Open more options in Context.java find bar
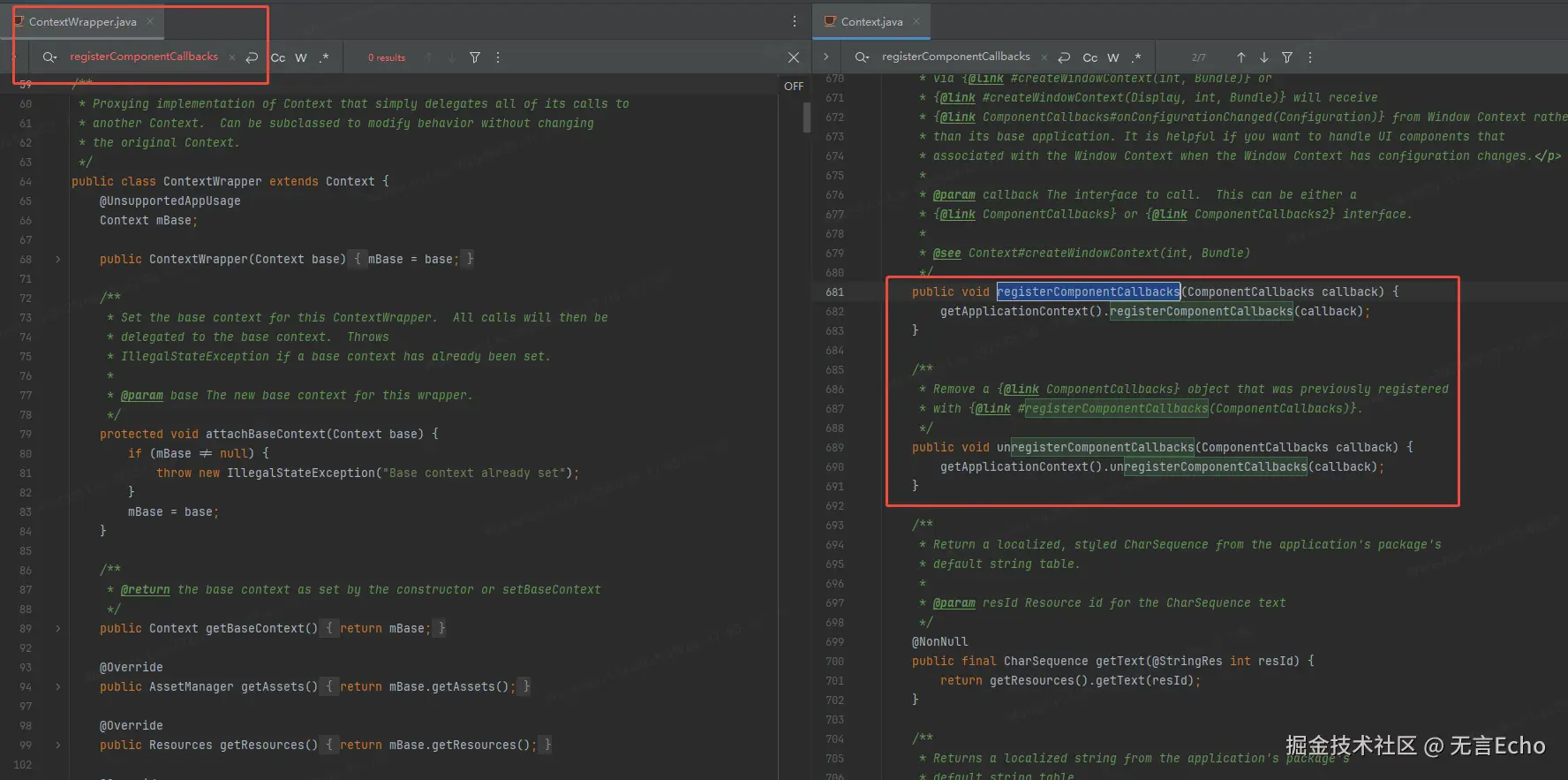The image size is (1568, 780). (1310, 57)
